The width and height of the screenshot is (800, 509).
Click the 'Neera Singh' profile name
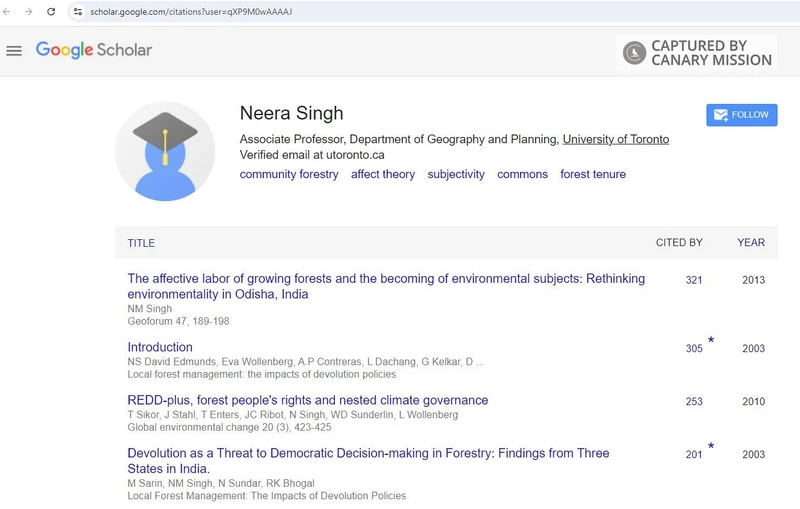(291, 113)
